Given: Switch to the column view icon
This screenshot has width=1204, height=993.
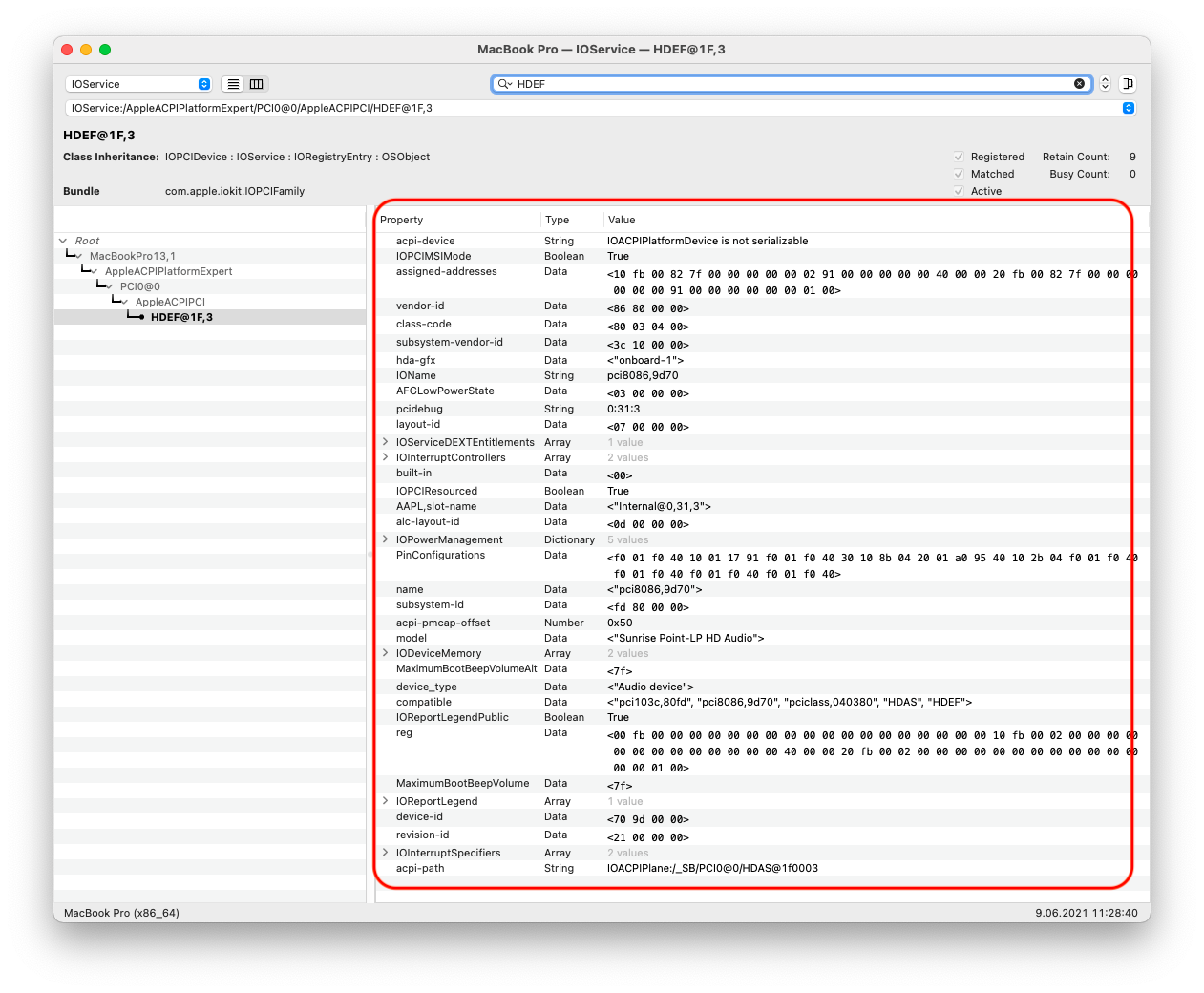Looking at the screenshot, I should pyautogui.click(x=257, y=84).
